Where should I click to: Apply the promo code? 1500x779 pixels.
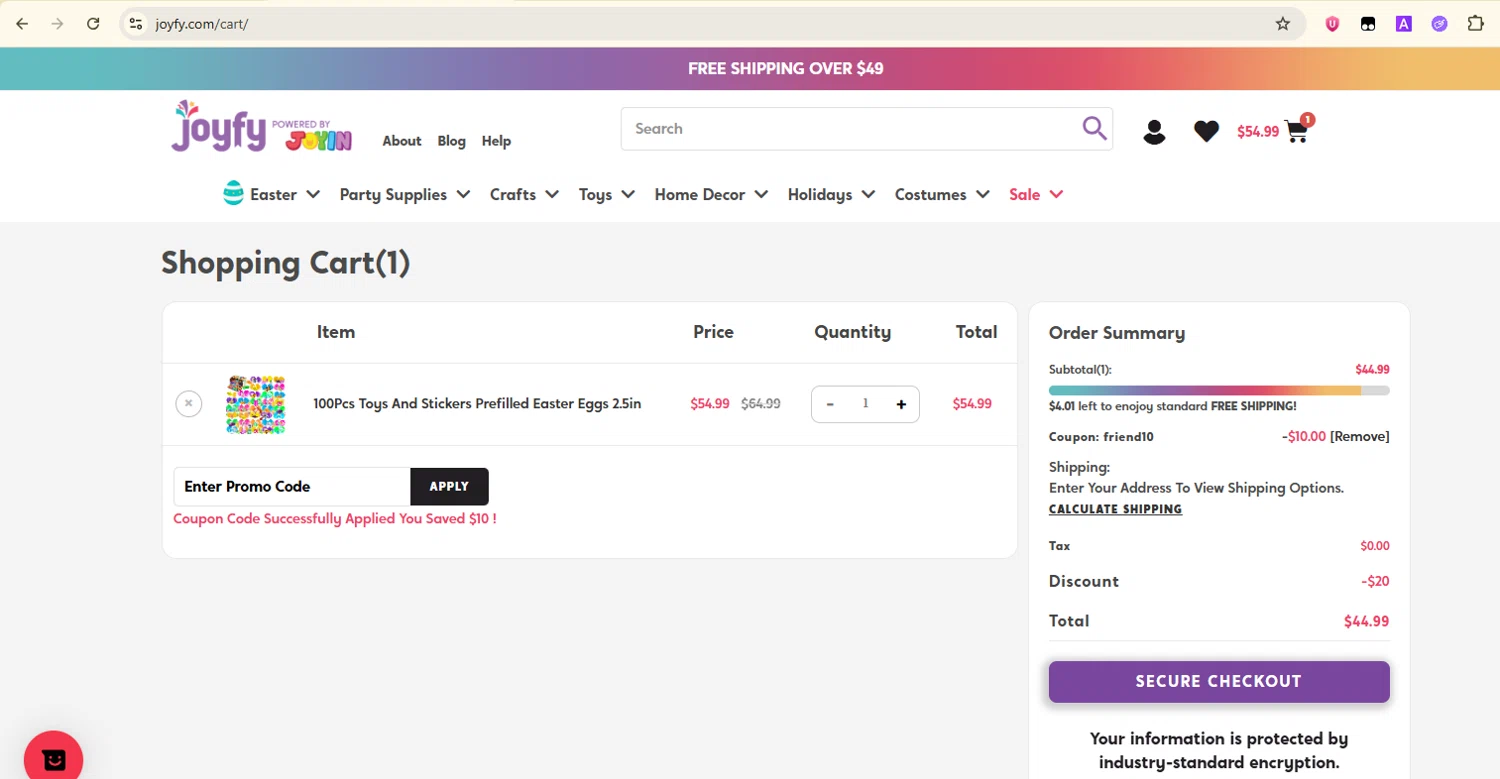pyautogui.click(x=449, y=486)
